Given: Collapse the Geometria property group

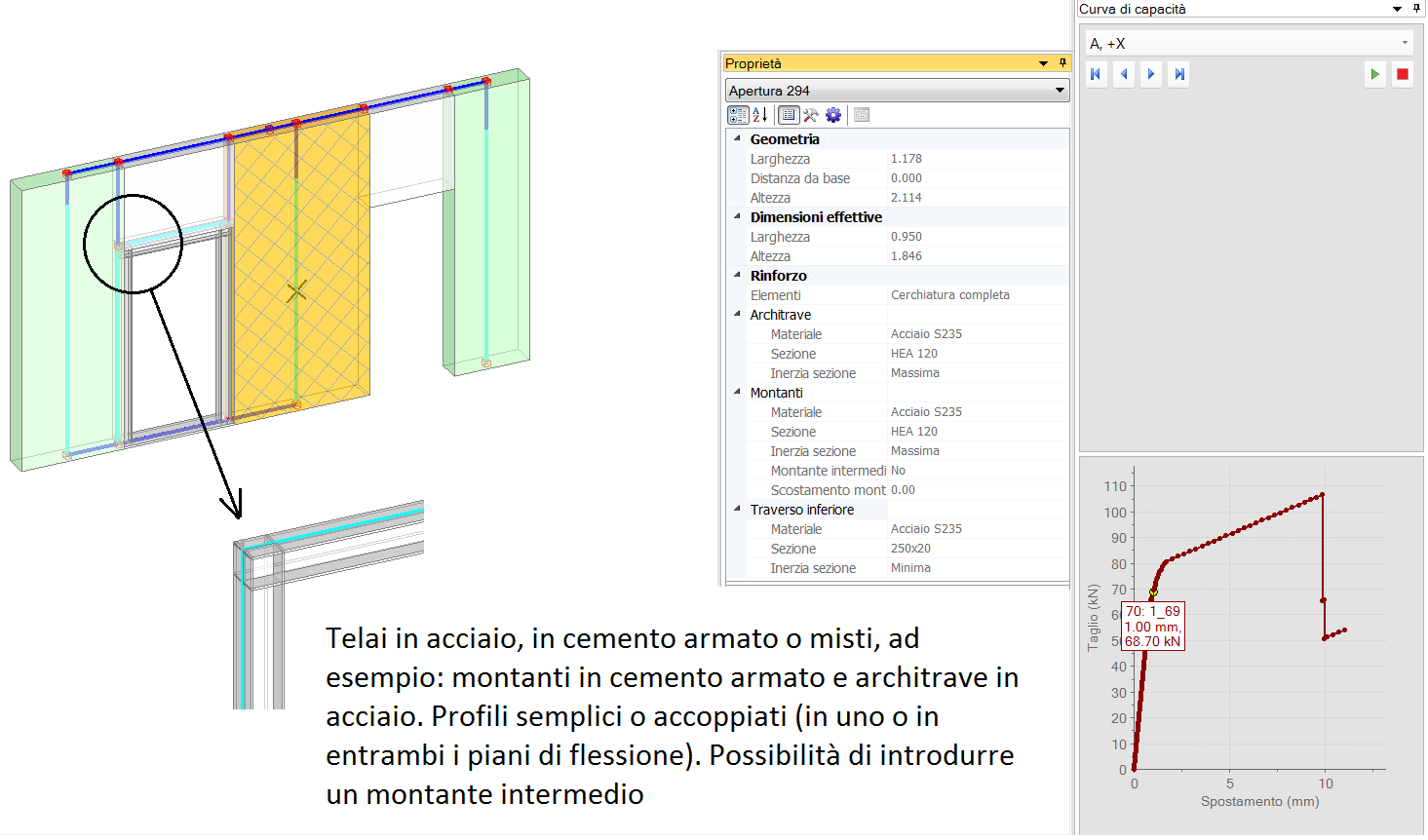Looking at the screenshot, I should [738, 139].
